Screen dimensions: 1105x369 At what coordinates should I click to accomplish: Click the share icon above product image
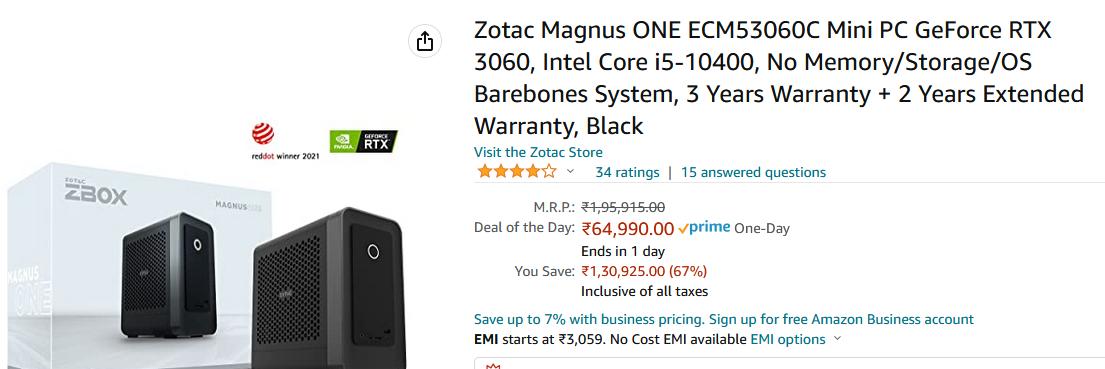(425, 42)
